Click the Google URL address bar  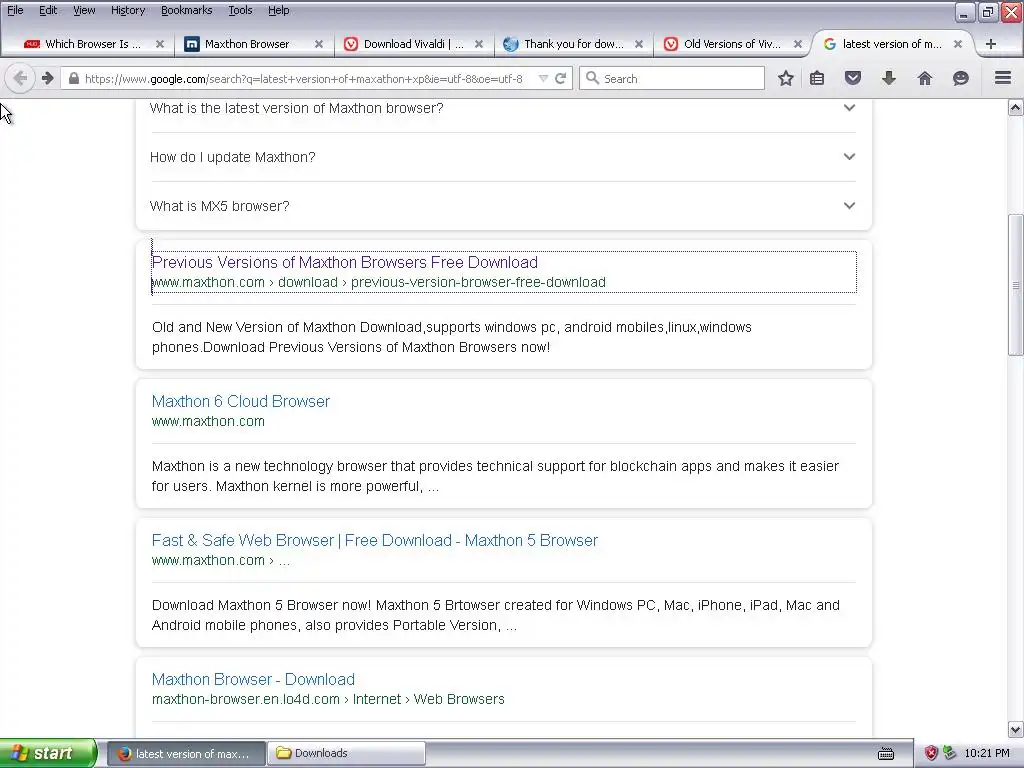pyautogui.click(x=303, y=79)
